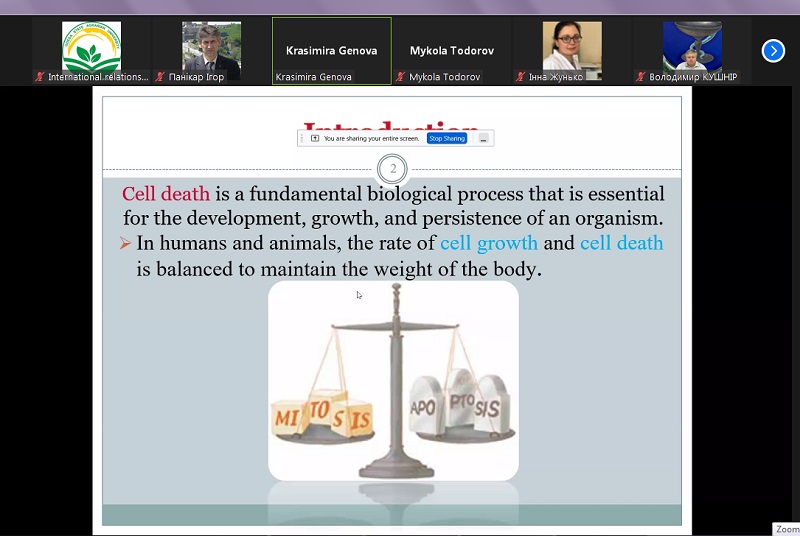This screenshot has width=800, height=536.
Task: Click muted mic icon beside Панікар Ігор
Action: (x=160, y=77)
